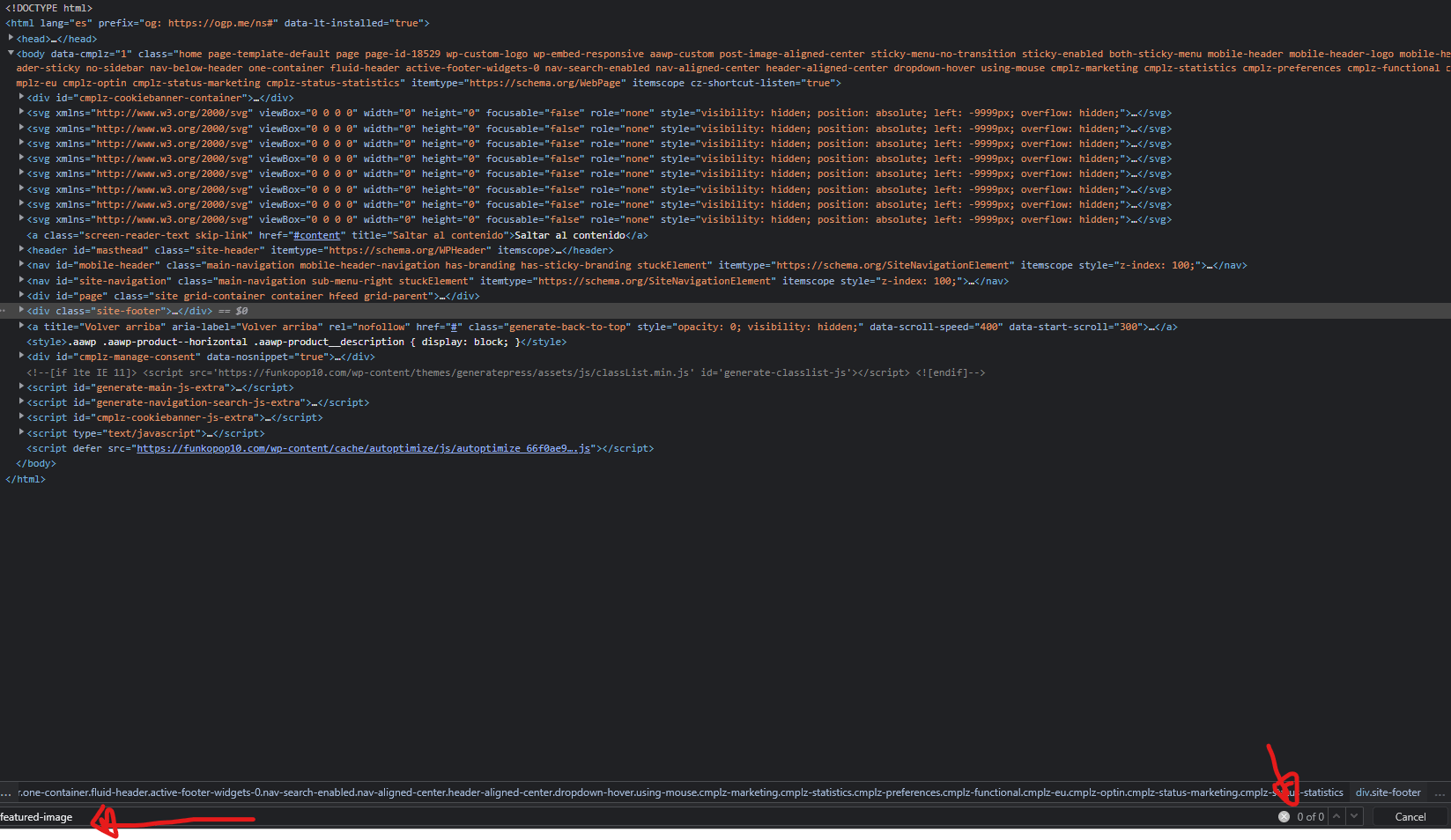Select the DOCTYPE html line
Viewport: 1451px width, 840px height.
(48, 8)
